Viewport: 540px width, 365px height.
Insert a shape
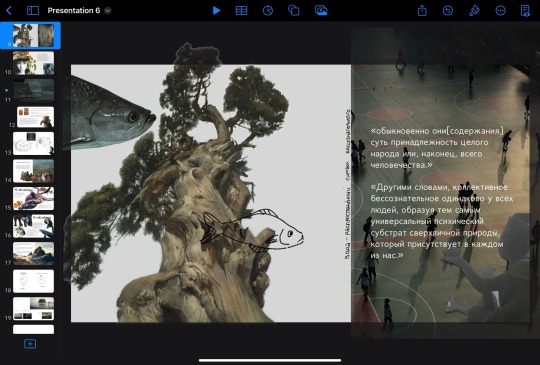[294, 11]
